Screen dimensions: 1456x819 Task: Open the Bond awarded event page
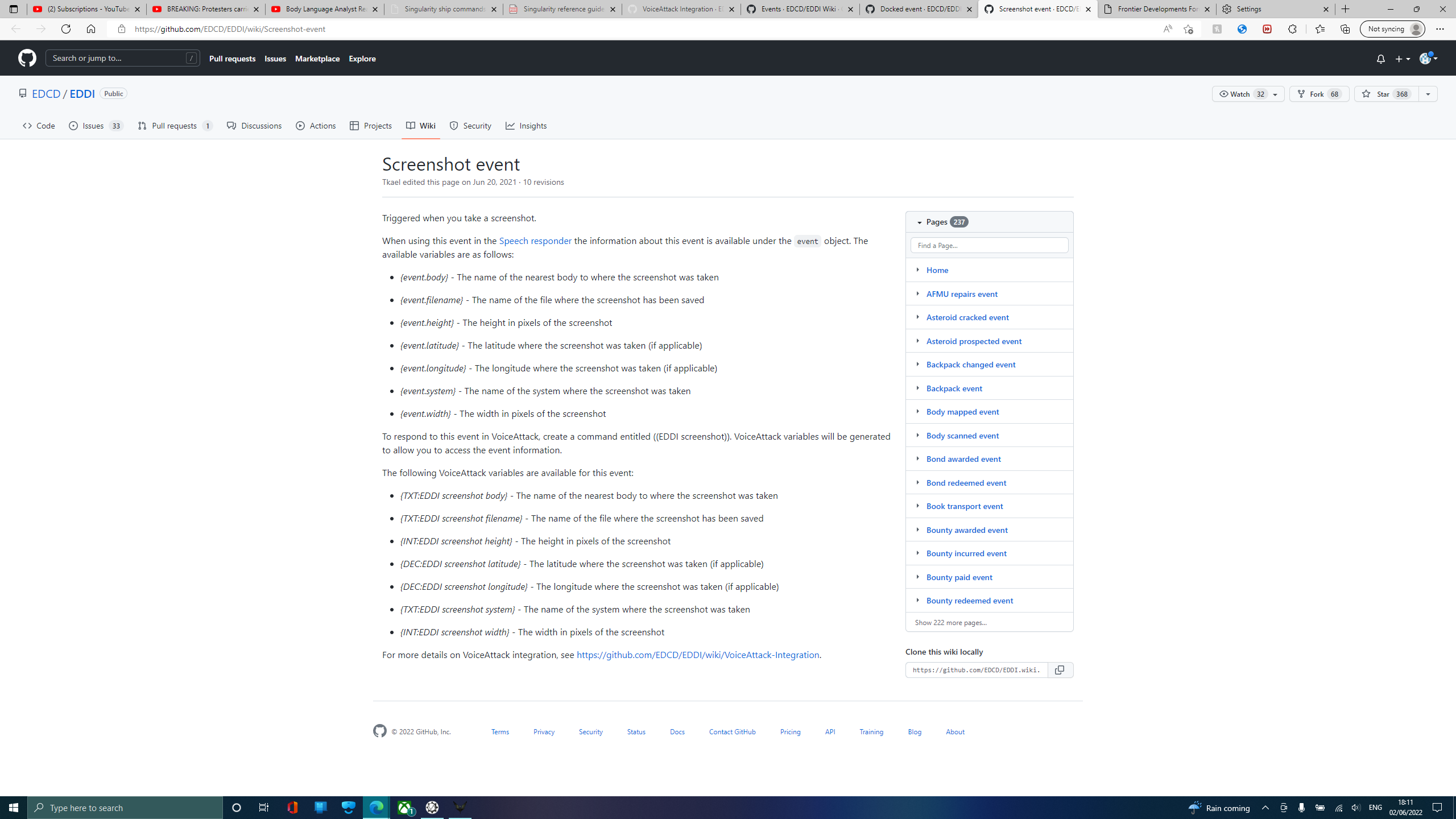coord(963,459)
